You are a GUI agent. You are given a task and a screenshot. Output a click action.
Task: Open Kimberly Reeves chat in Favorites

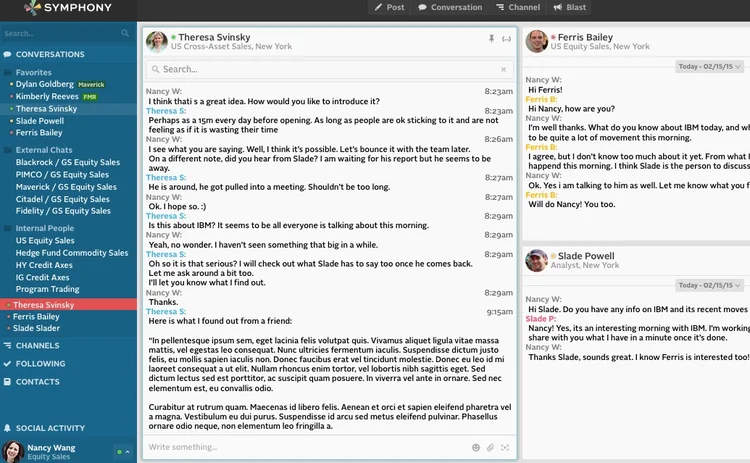click(x=47, y=96)
